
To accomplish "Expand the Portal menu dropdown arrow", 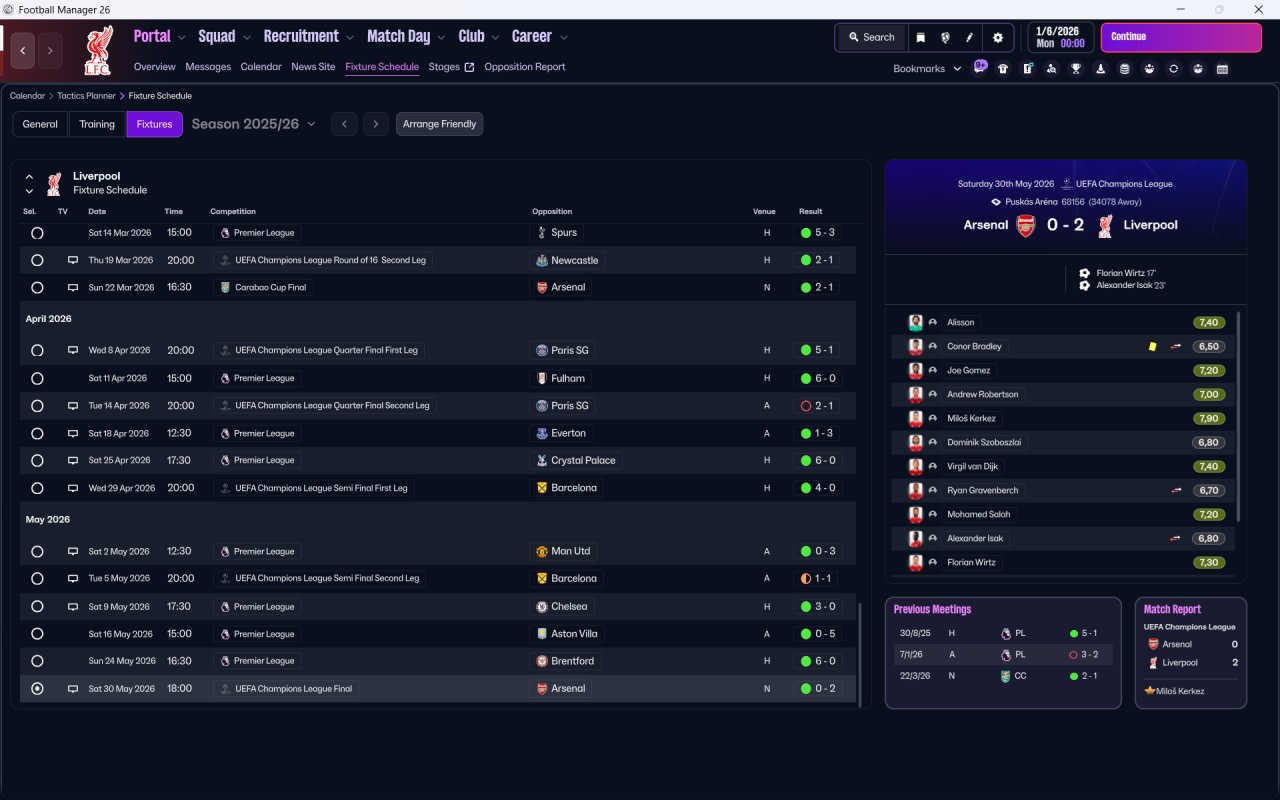I will pyautogui.click(x=181, y=37).
